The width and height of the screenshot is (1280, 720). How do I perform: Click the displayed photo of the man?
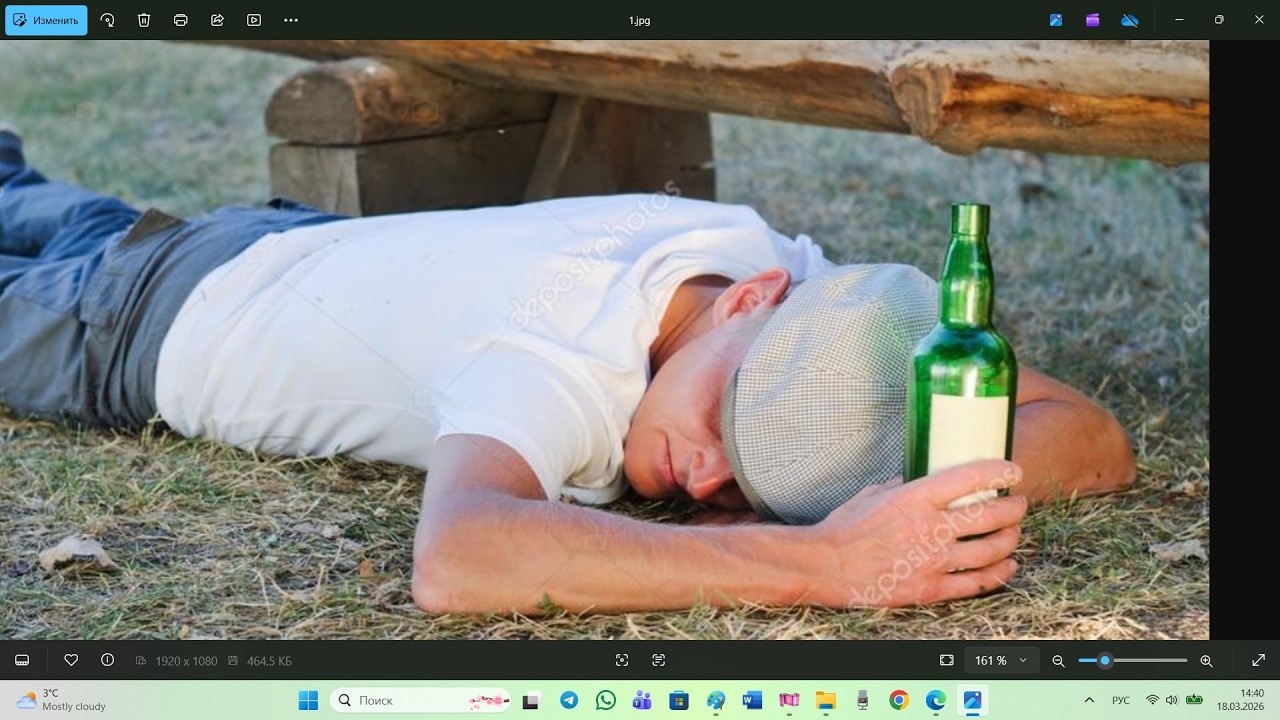click(604, 340)
